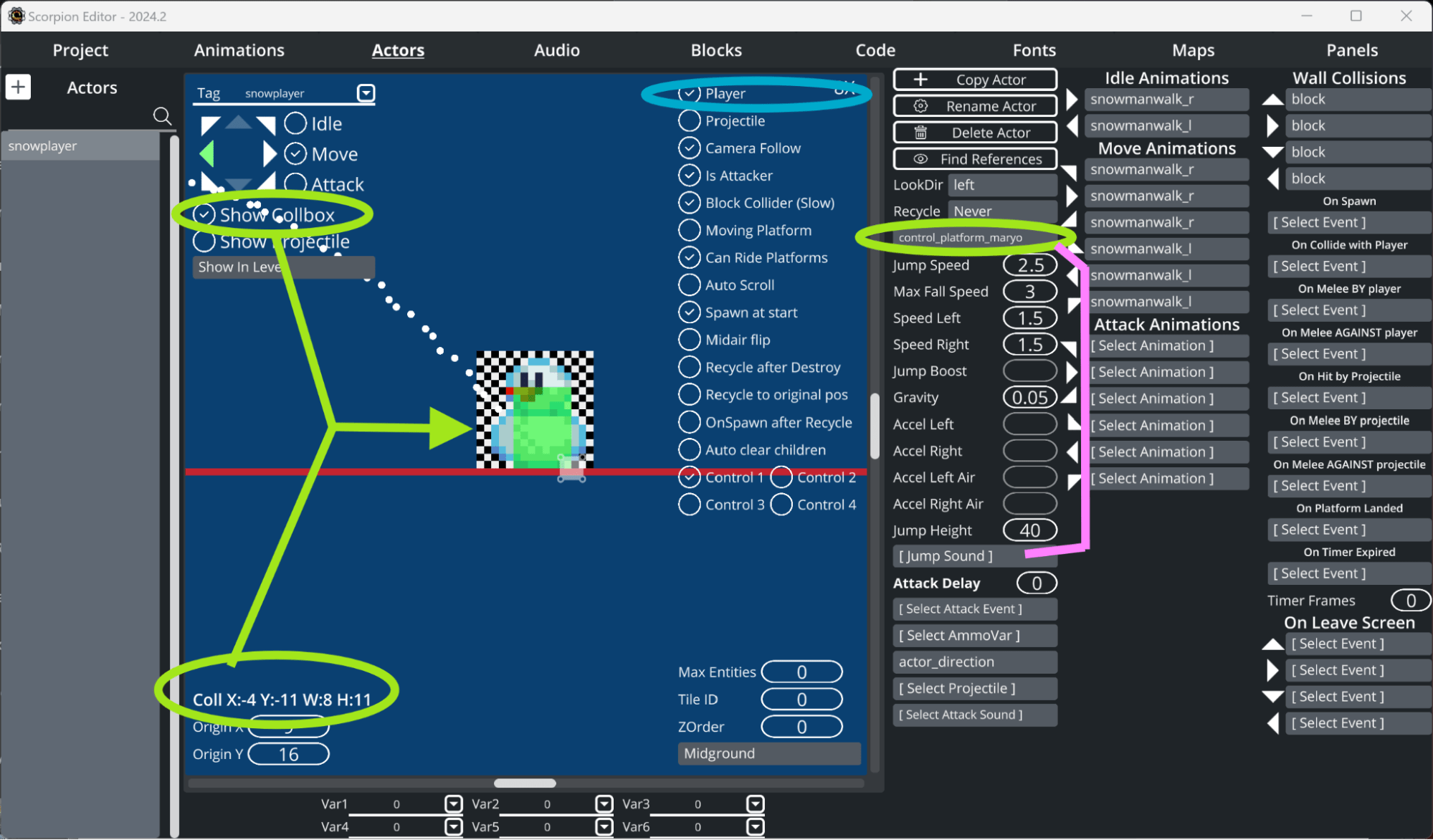This screenshot has height=840, width=1433.
Task: Click the trash icon on Delete Actor
Action: point(921,133)
